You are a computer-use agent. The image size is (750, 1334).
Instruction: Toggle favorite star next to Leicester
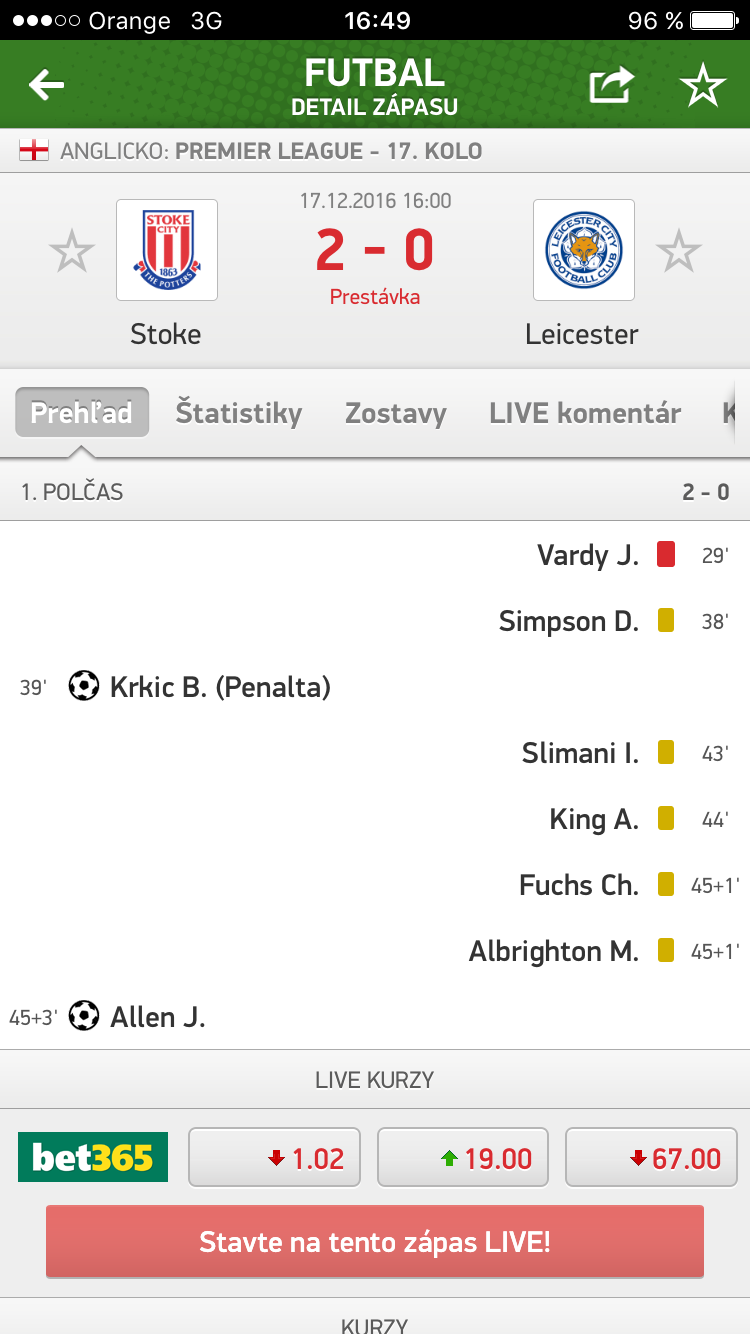(679, 251)
